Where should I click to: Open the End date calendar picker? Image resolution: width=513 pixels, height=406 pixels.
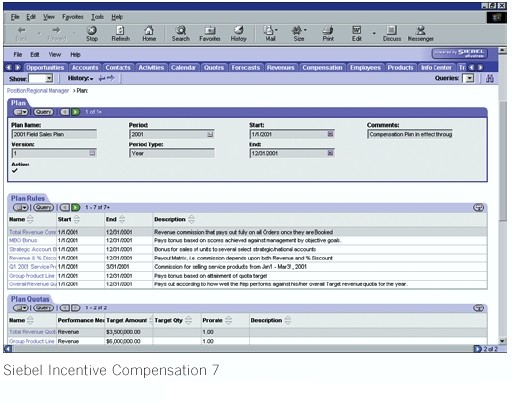[x=330, y=153]
